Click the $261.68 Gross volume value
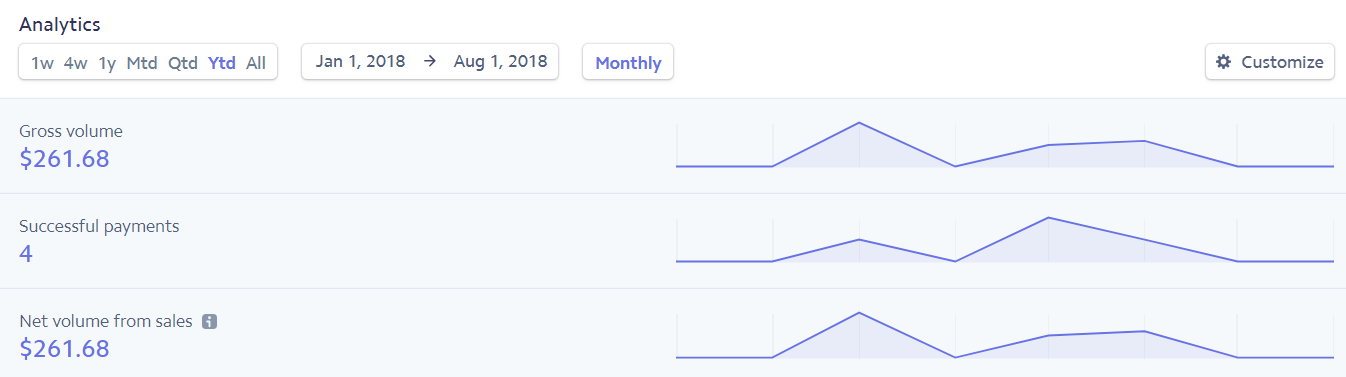Viewport: 1346px width, 377px height. click(x=64, y=158)
